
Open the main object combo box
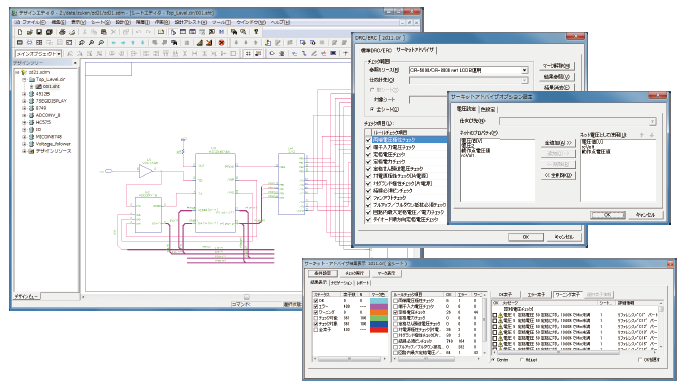pos(59,53)
